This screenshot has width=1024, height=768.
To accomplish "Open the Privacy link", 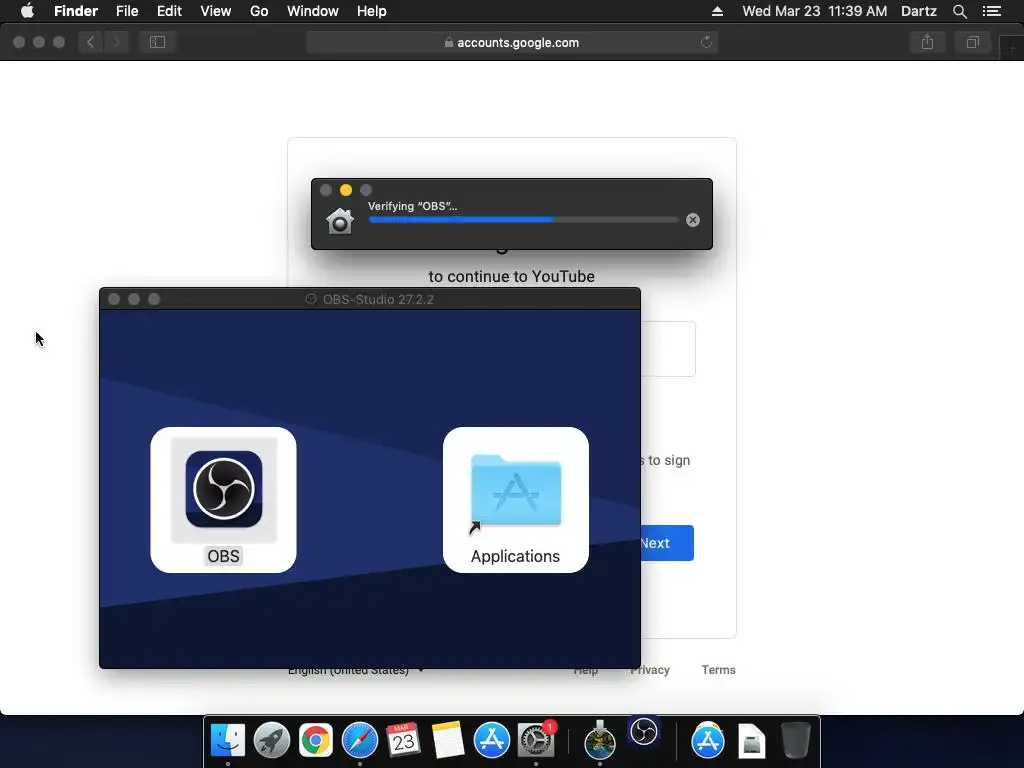I will point(650,670).
